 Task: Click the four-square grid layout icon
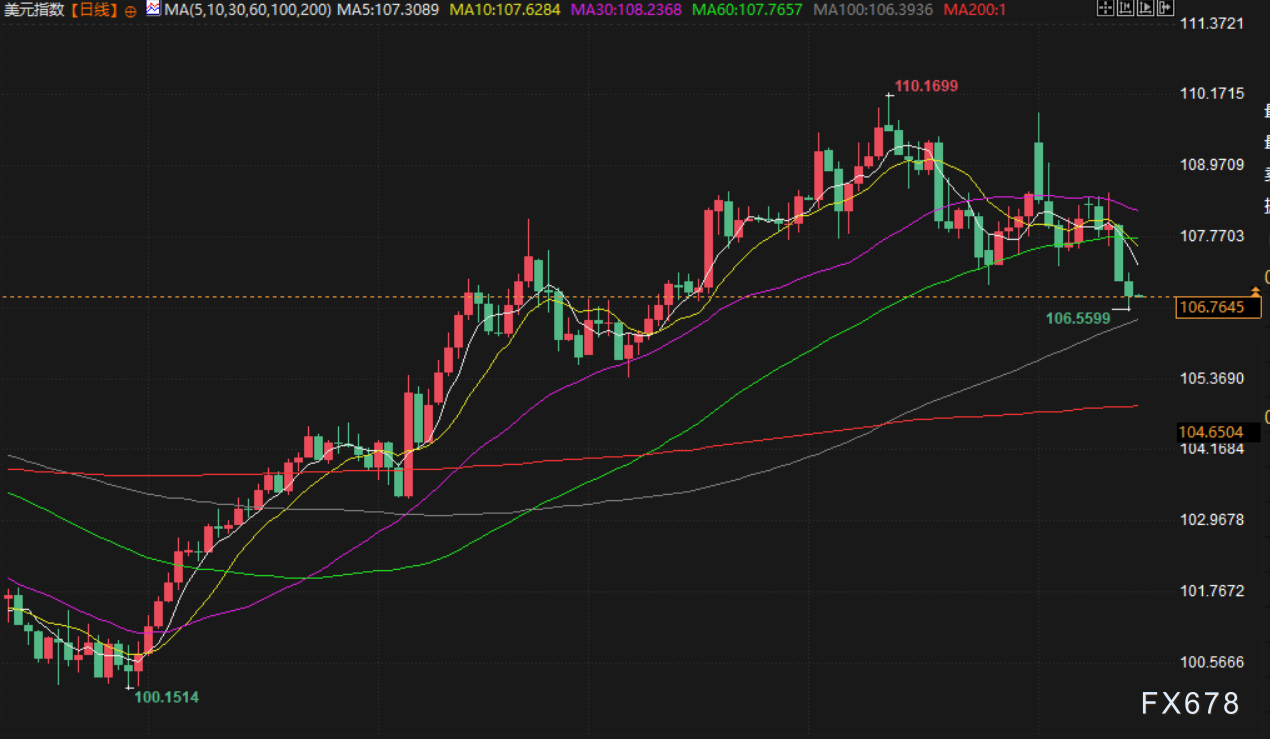[x=1104, y=9]
